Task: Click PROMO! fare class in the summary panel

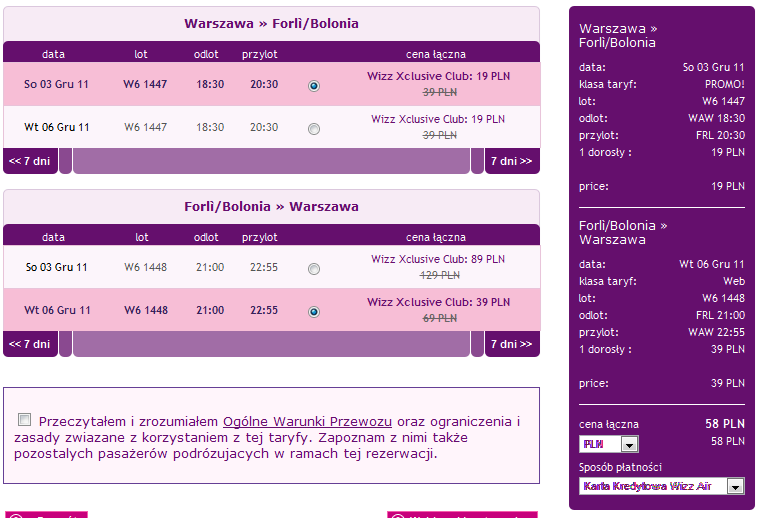Action: pos(725,84)
